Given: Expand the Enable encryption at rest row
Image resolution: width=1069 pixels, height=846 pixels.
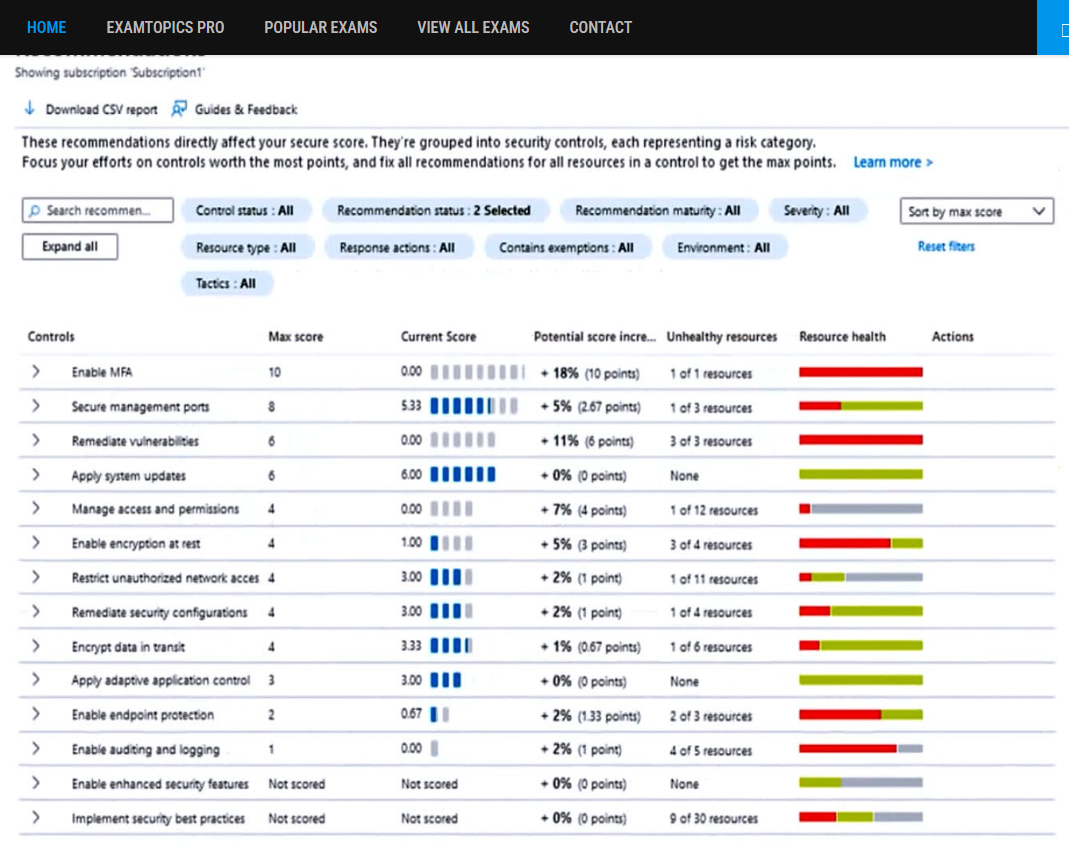Looking at the screenshot, I should (35, 543).
